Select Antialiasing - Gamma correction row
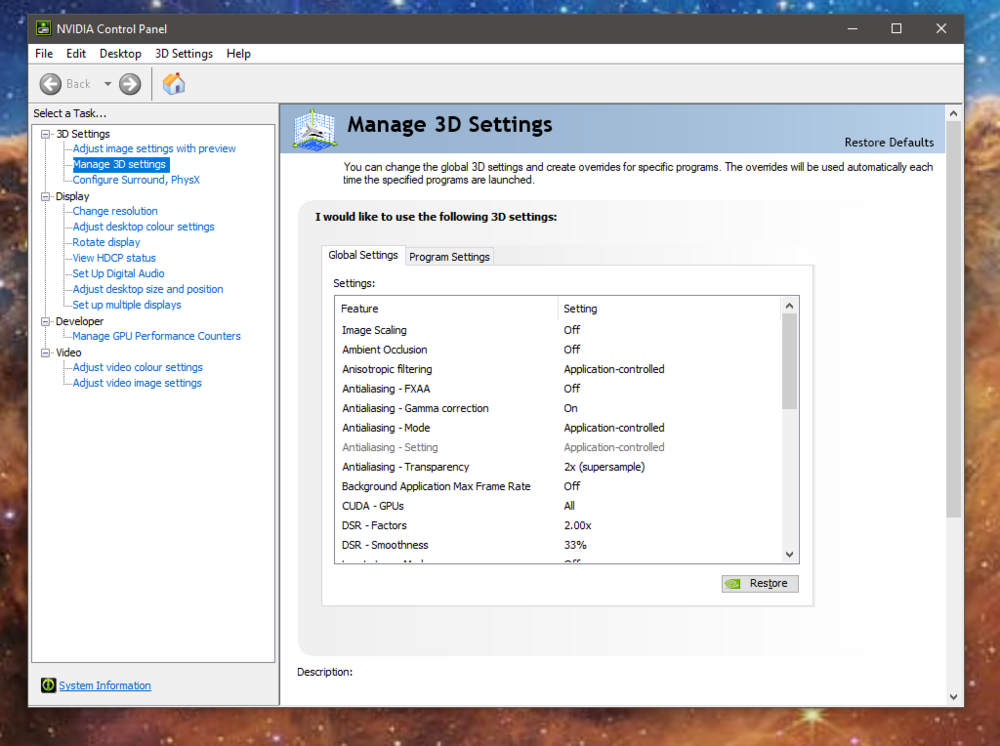 pos(559,408)
